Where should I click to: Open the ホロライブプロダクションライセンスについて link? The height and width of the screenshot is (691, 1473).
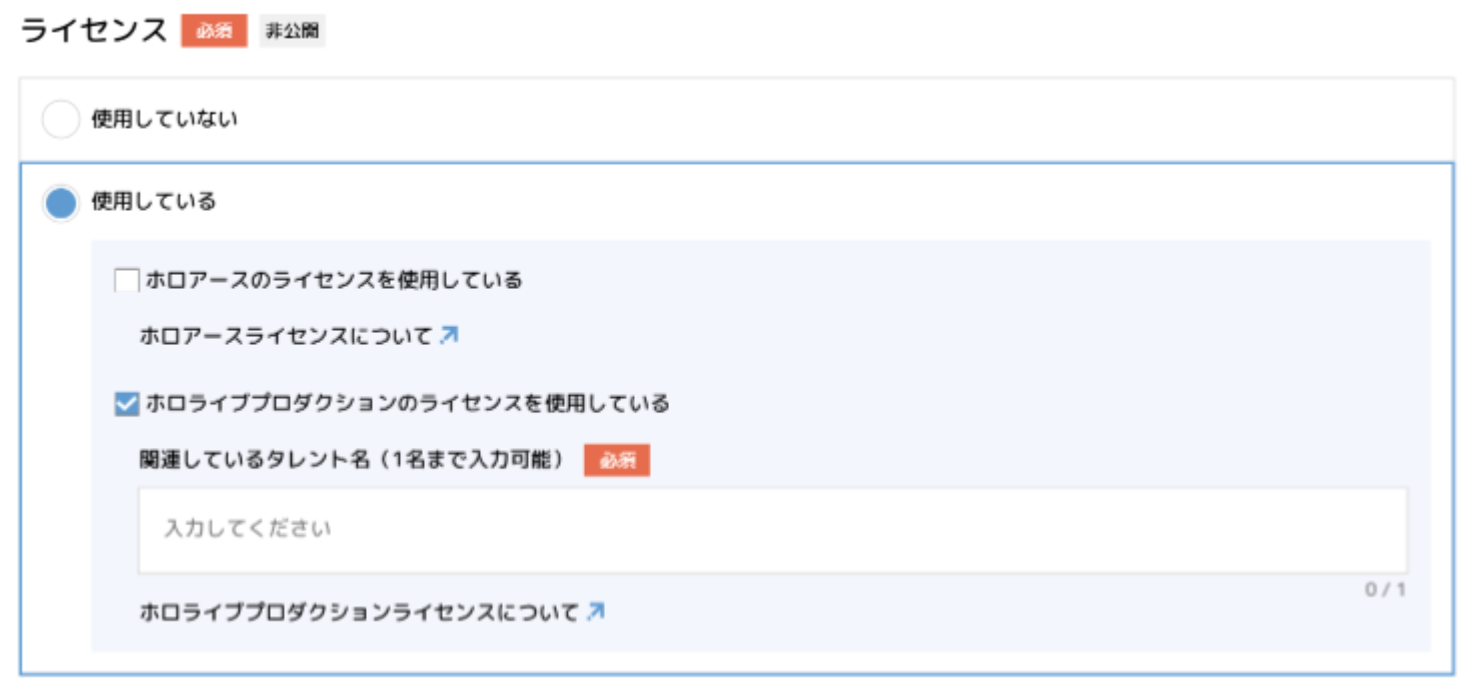tap(359, 611)
